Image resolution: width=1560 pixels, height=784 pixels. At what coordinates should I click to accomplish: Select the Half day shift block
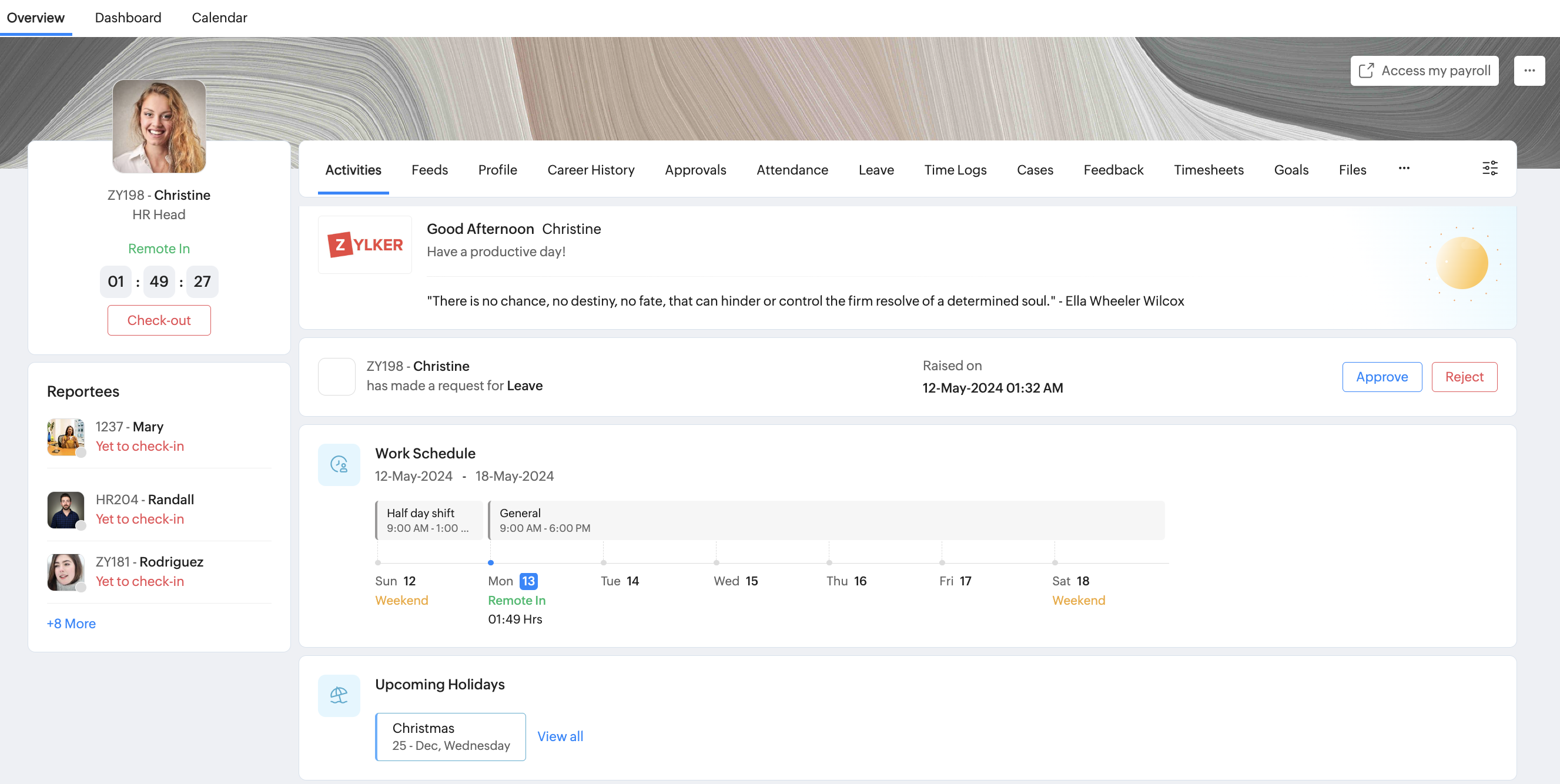[x=429, y=520]
